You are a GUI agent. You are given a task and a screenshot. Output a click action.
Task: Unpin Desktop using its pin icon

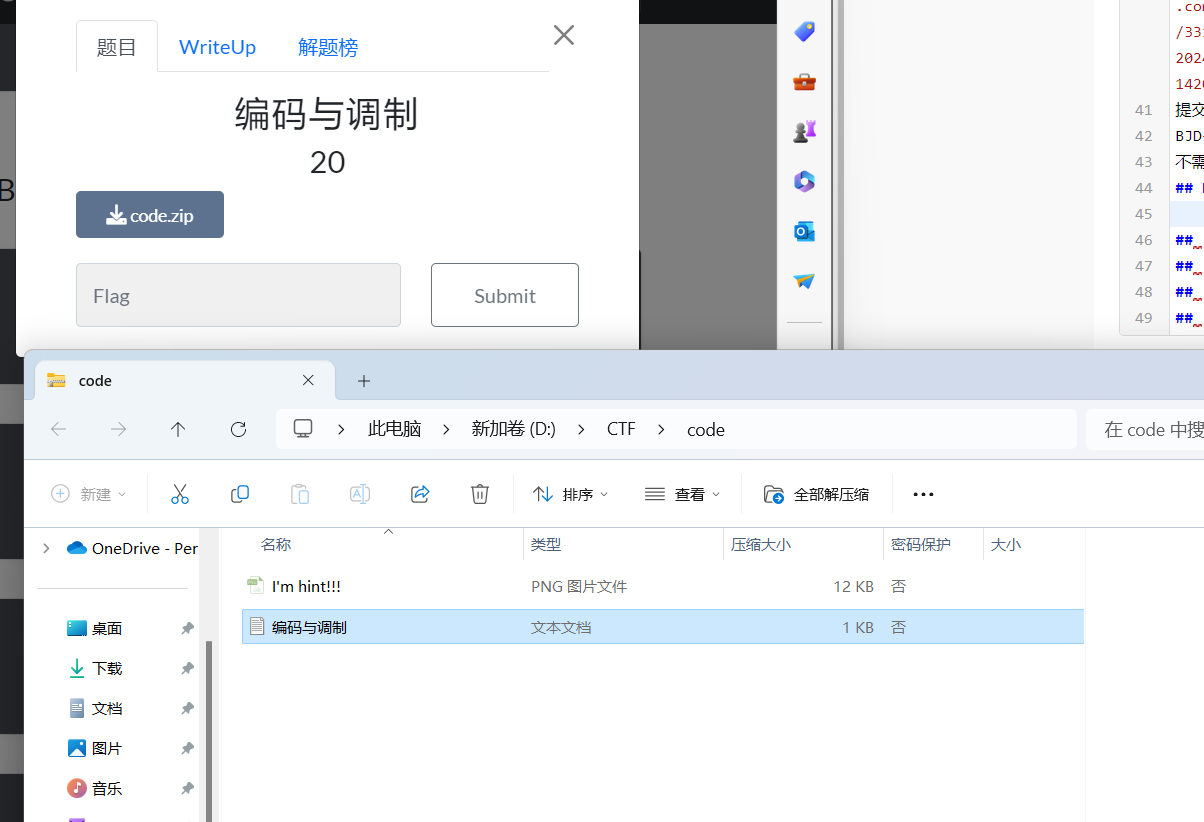(187, 628)
